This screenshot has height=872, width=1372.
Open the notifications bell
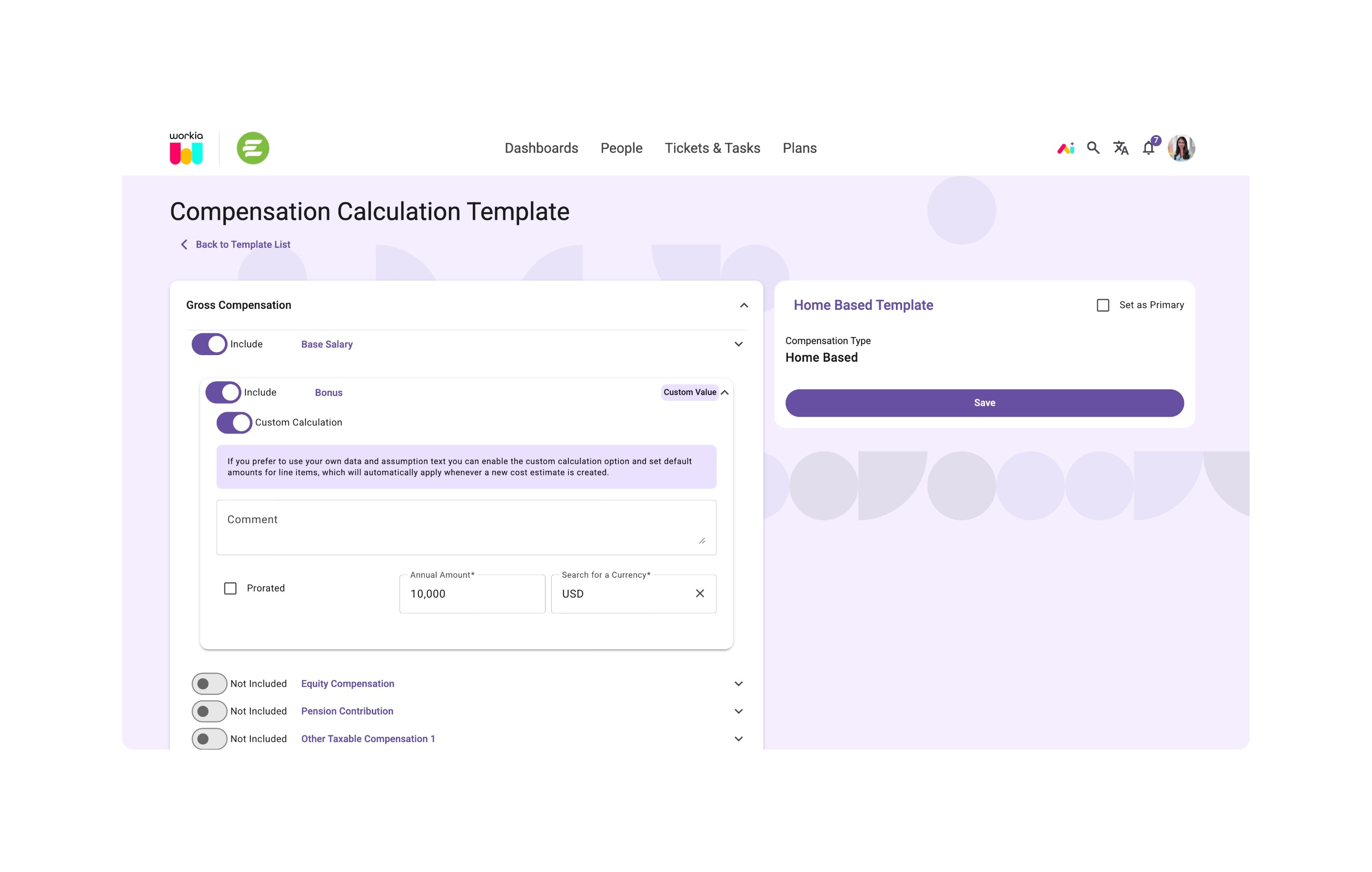[1149, 148]
